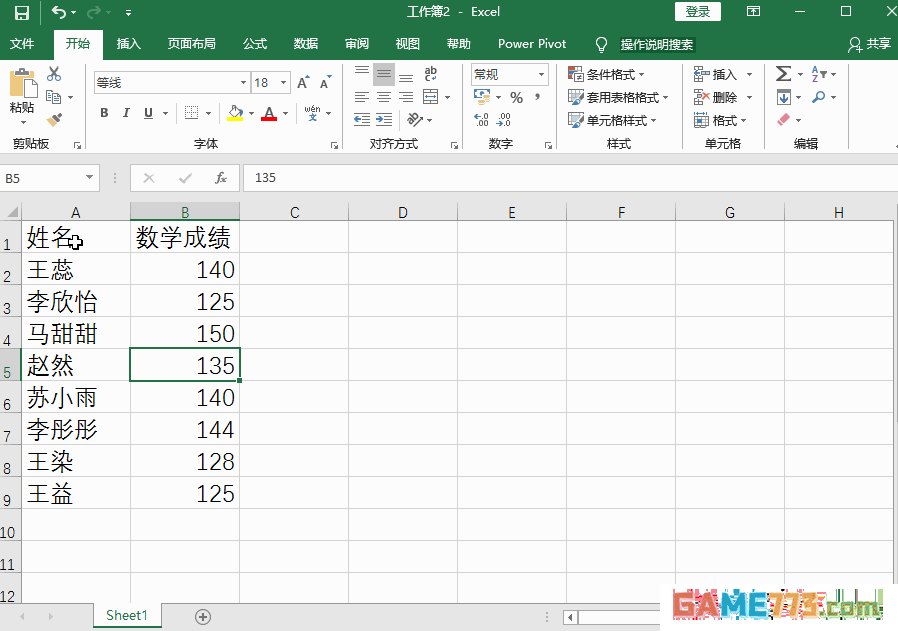898x631 pixels.
Task: Click the 登录 sign-in button
Action: click(x=698, y=11)
